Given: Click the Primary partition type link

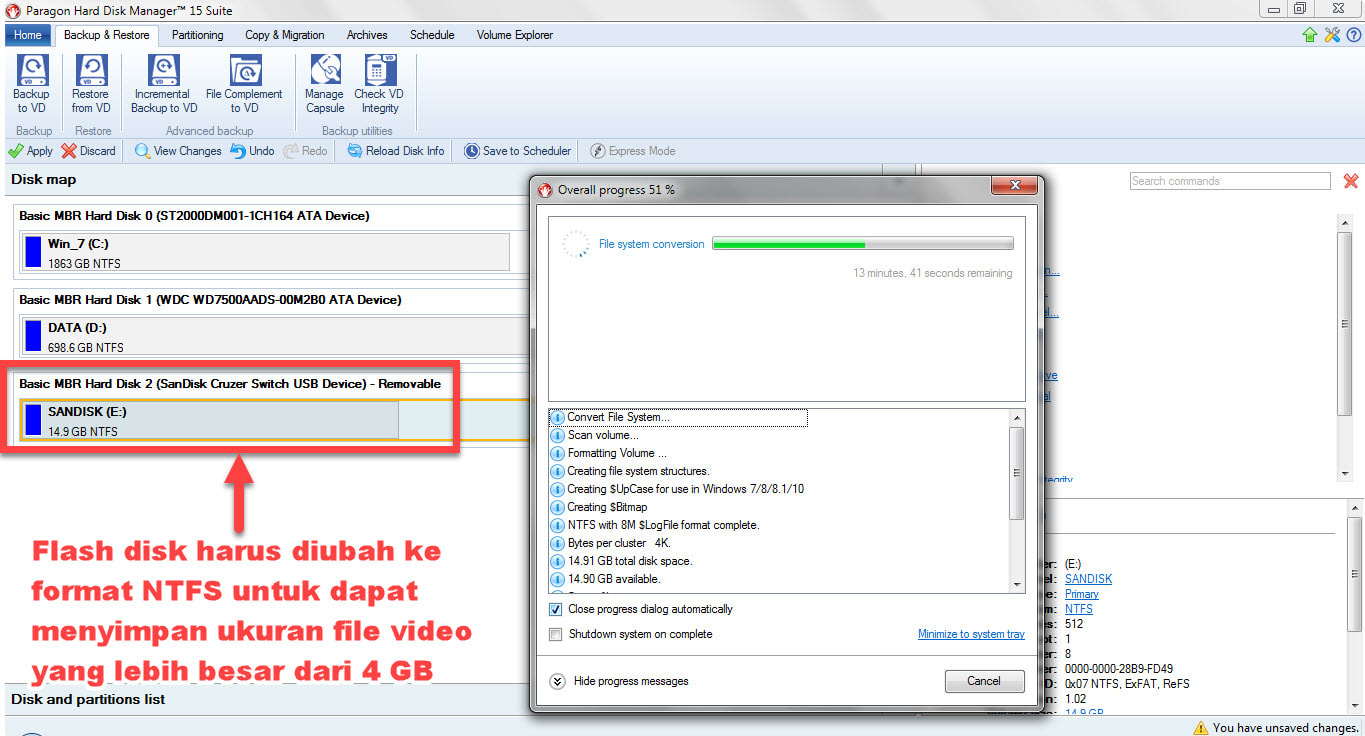Looking at the screenshot, I should coord(1082,594).
